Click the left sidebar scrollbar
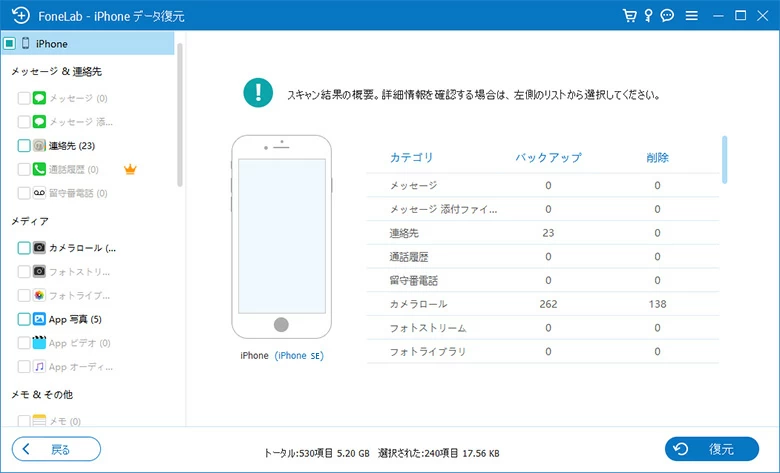The image size is (780, 473). pos(180,115)
